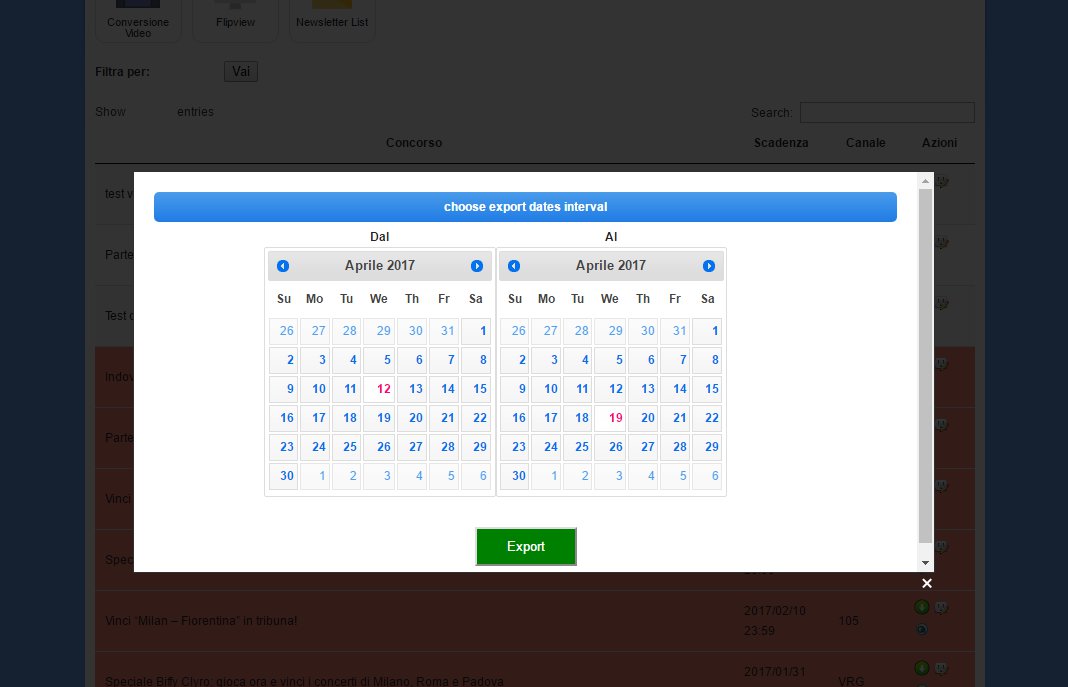Click the Vai filter button
The image size is (1068, 687).
tap(241, 72)
